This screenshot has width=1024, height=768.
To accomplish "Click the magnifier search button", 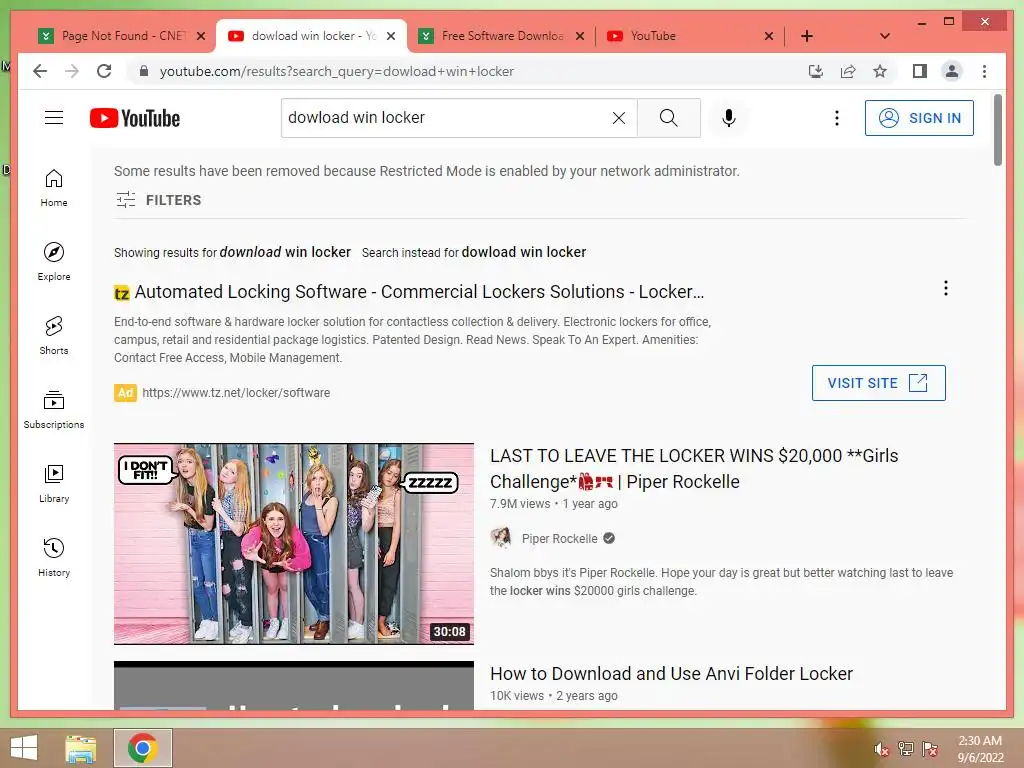I will click(x=669, y=118).
